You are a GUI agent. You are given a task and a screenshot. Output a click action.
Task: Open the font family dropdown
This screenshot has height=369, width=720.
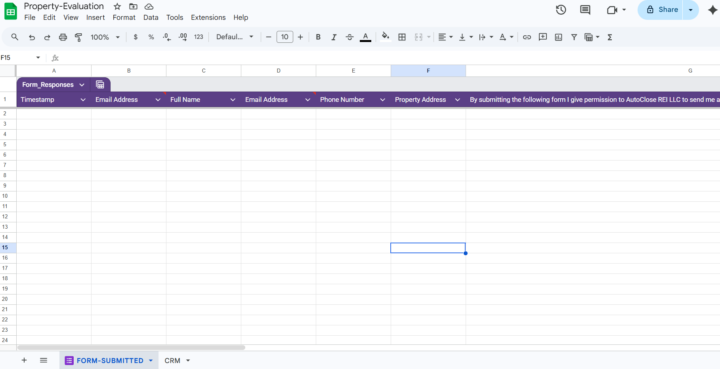pyautogui.click(x=235, y=37)
